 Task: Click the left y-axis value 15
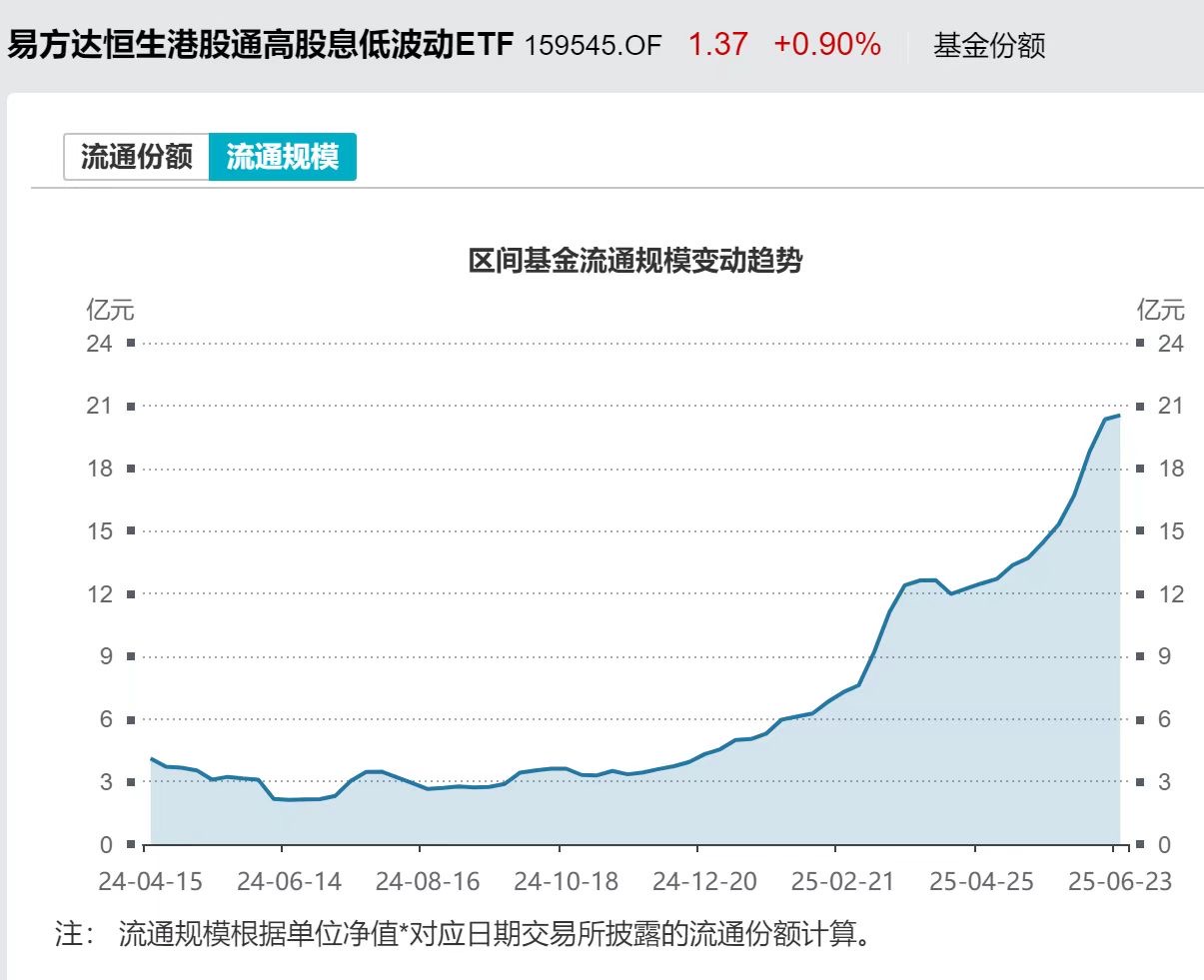tap(100, 531)
